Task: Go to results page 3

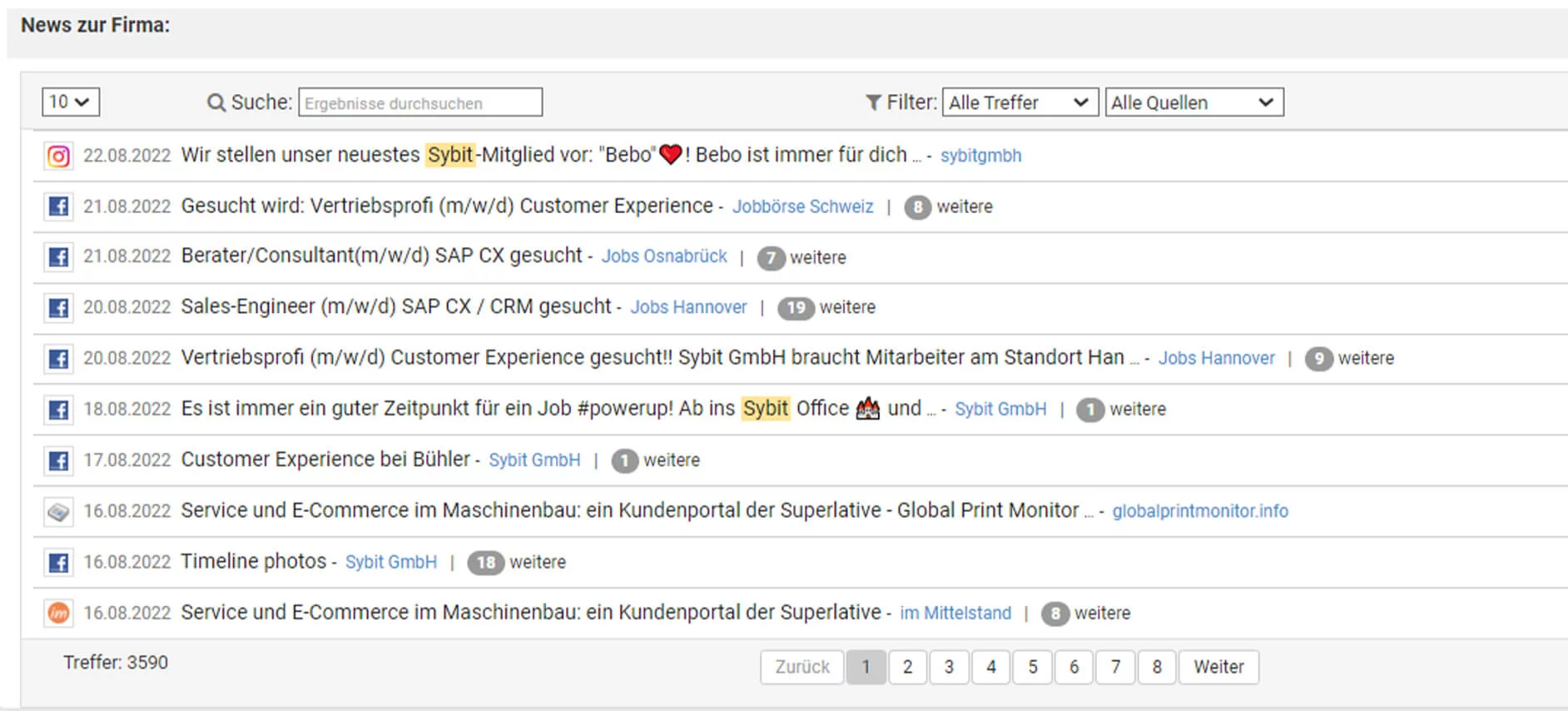Action: (949, 667)
